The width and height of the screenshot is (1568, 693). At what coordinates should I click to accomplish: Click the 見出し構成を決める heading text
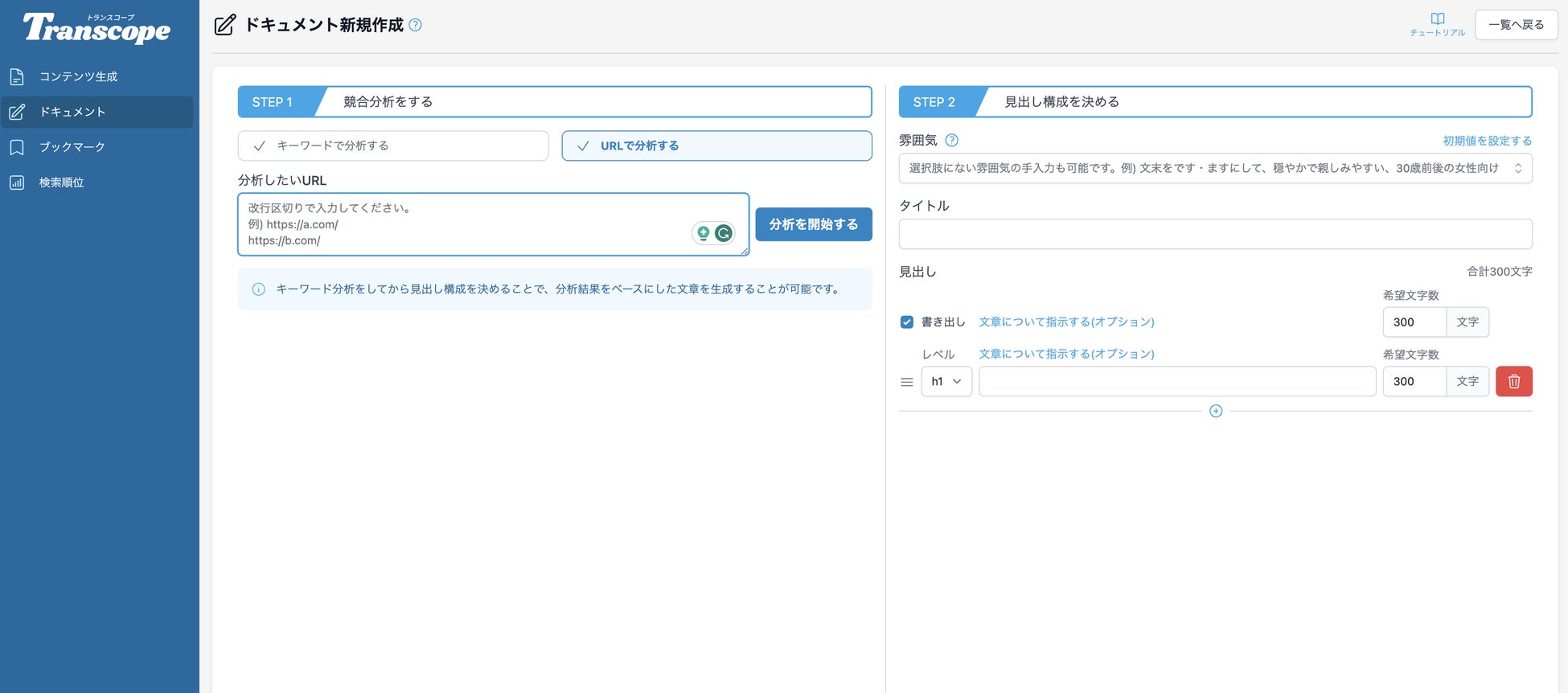point(1061,102)
